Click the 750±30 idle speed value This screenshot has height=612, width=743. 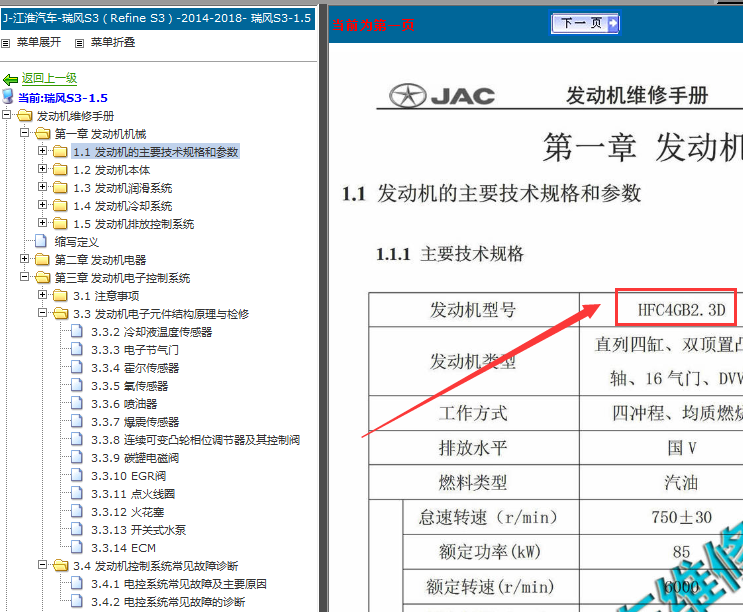point(681,517)
